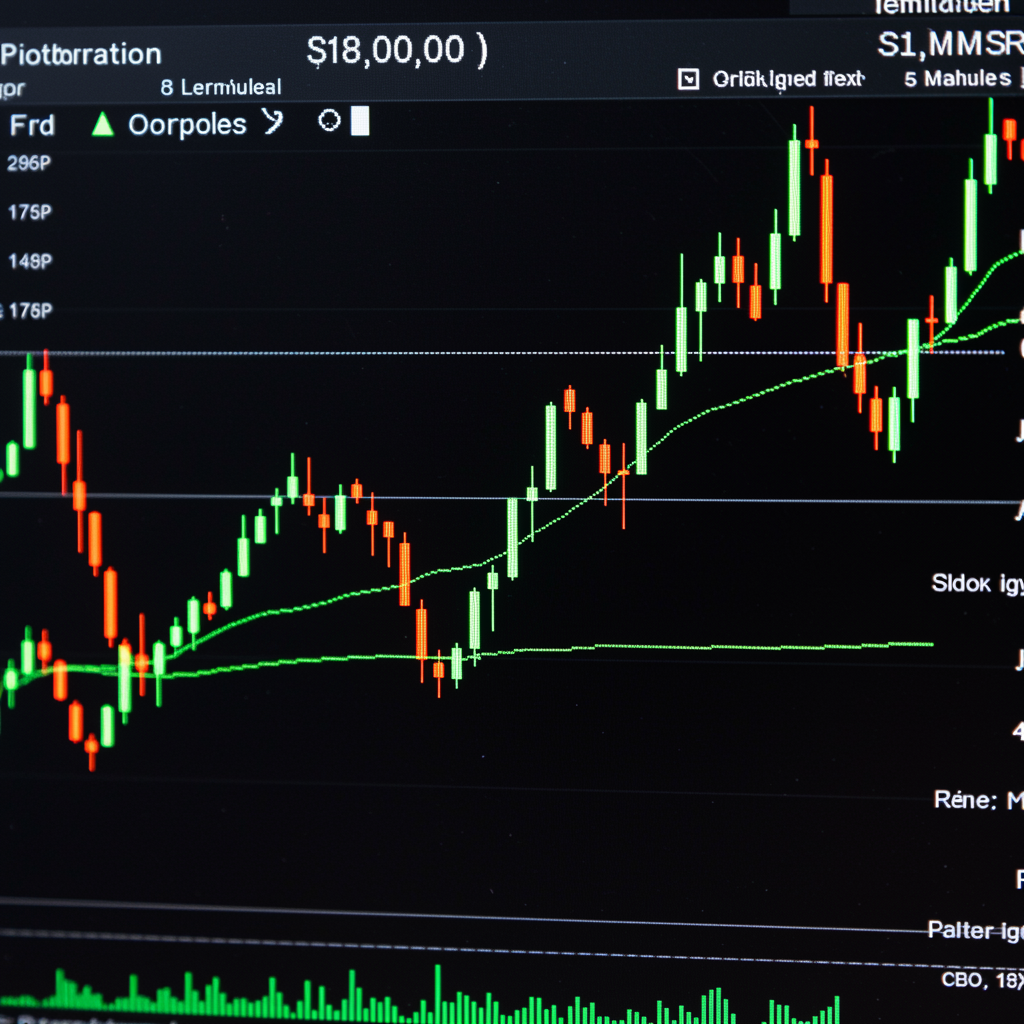Click the Orlokigied flext label
The image size is (1024, 1024).
tap(788, 79)
